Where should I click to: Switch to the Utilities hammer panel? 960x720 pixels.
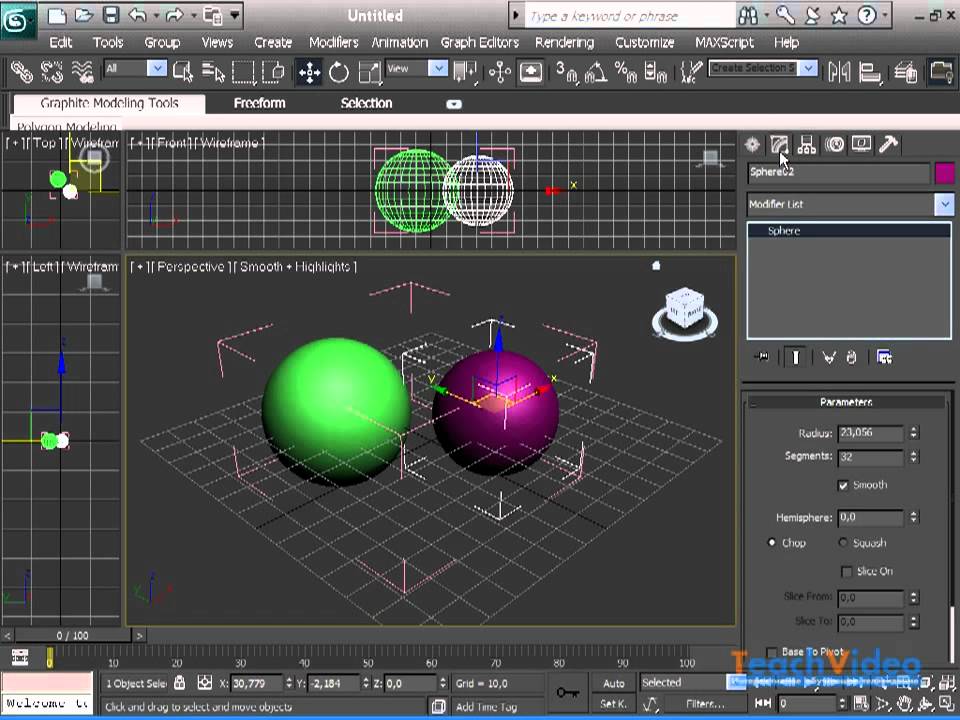(888, 144)
